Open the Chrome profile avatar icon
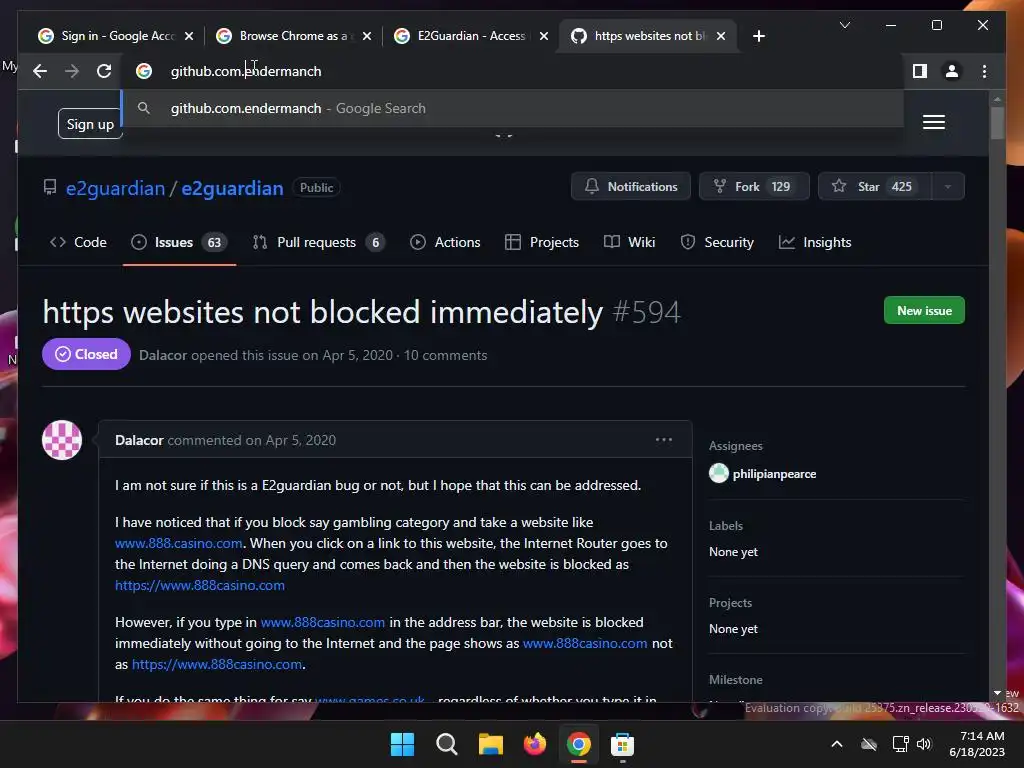 pyautogui.click(x=952, y=71)
